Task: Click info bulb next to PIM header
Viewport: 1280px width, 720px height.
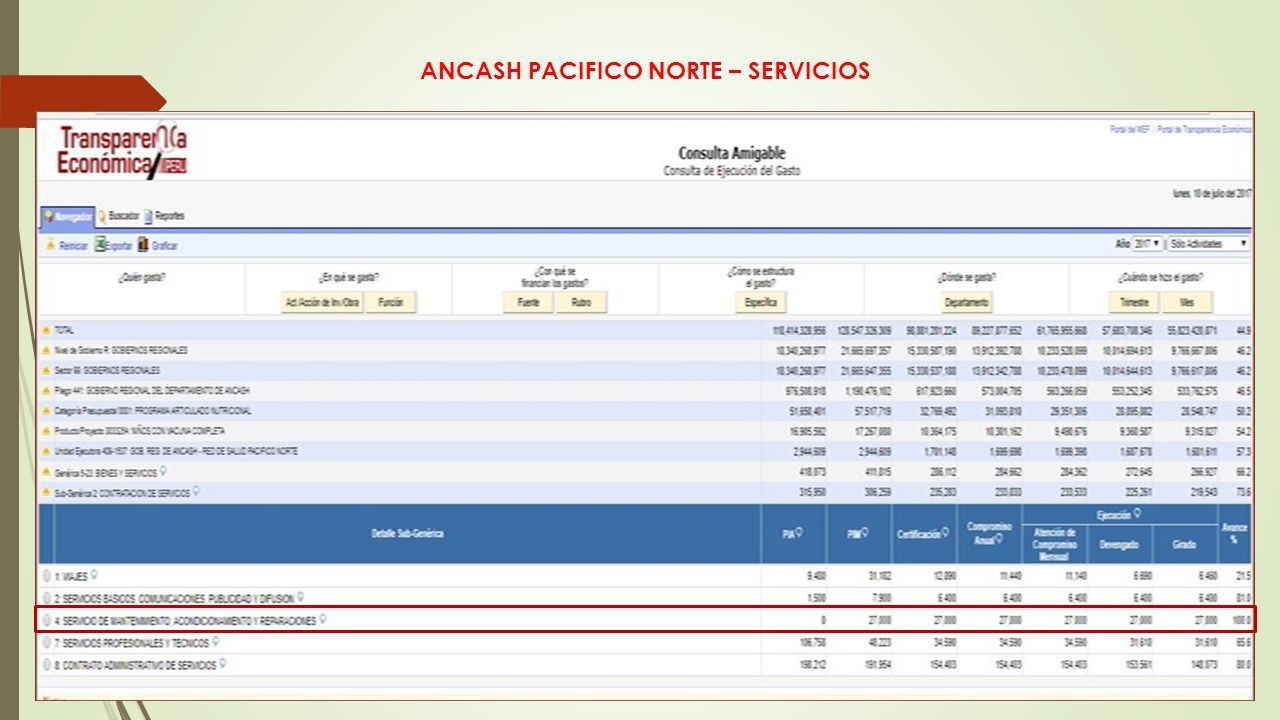Action: click(x=865, y=533)
